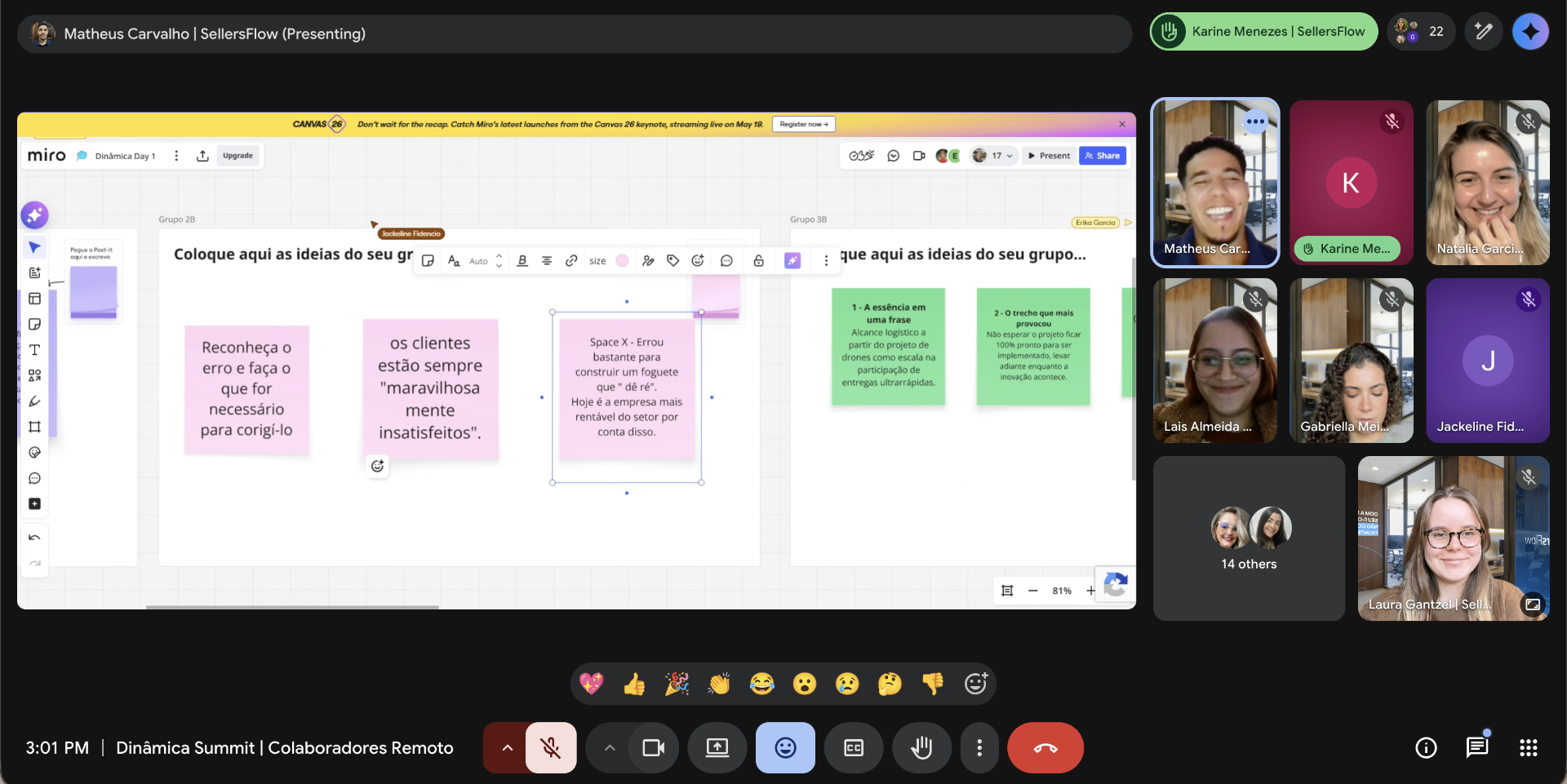Raise hand in the meeting

point(921,747)
